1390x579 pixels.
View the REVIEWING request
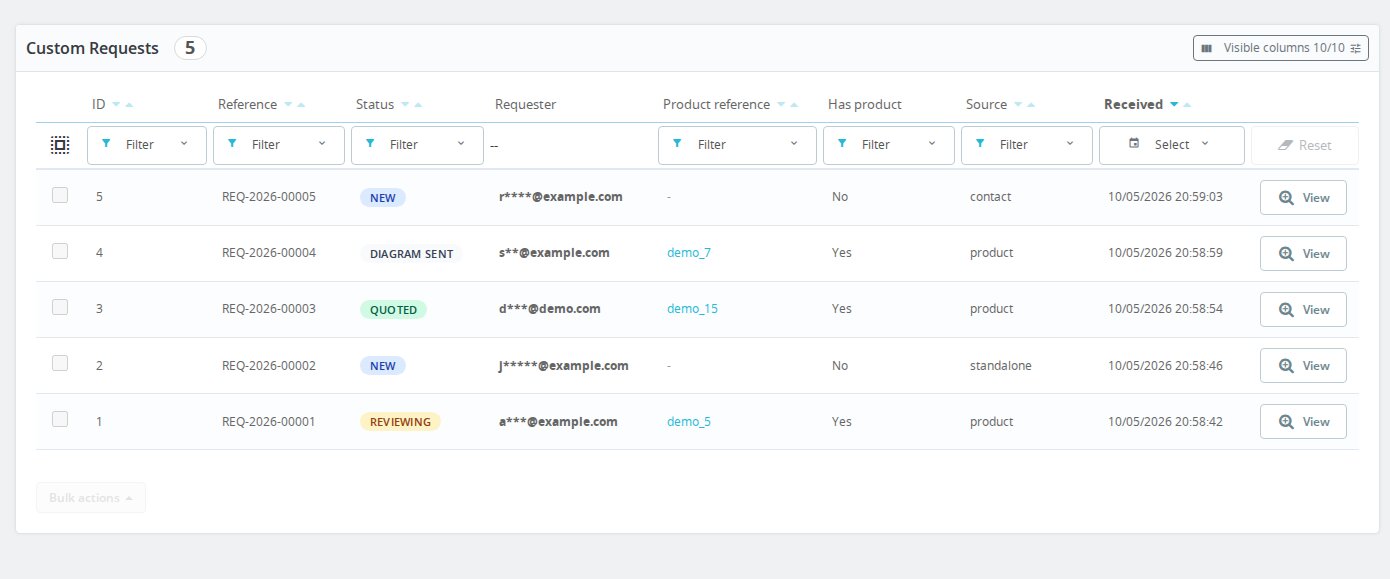coord(1303,422)
